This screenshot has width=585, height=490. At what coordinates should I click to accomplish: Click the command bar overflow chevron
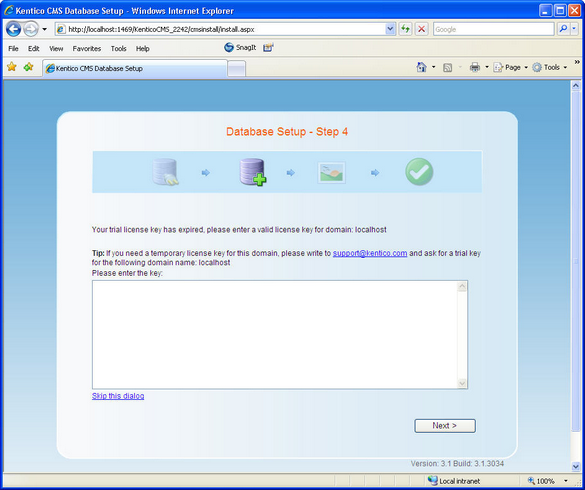coord(577,62)
